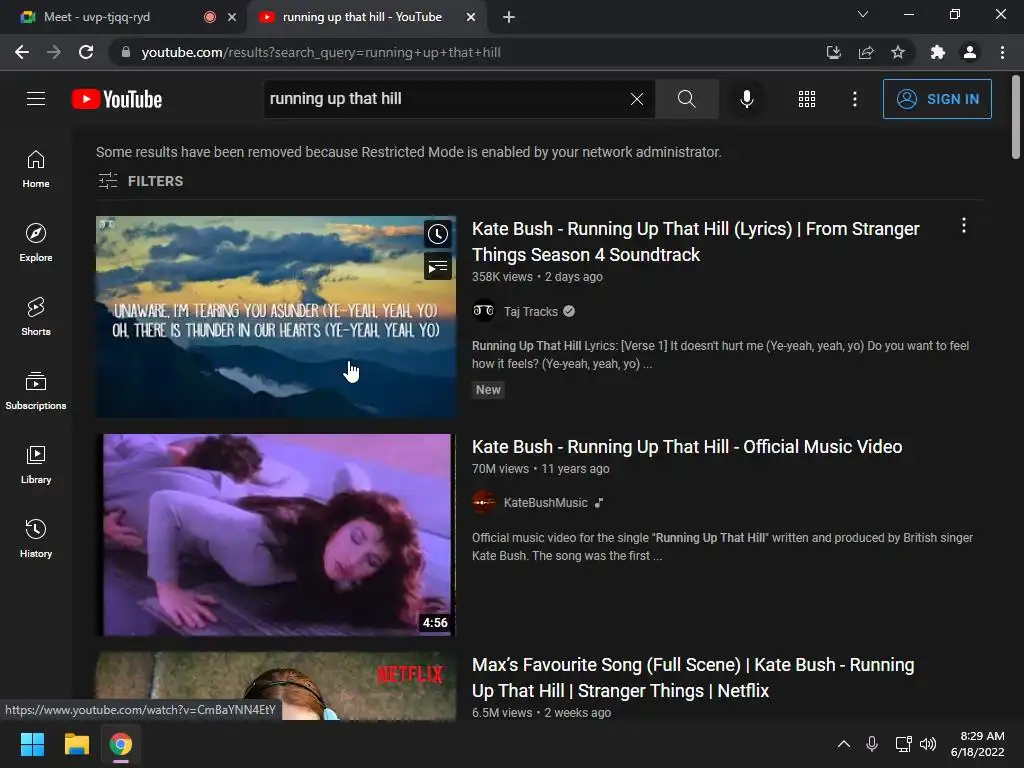
Task: Open the YouTube hamburger guide menu
Action: (x=36, y=99)
